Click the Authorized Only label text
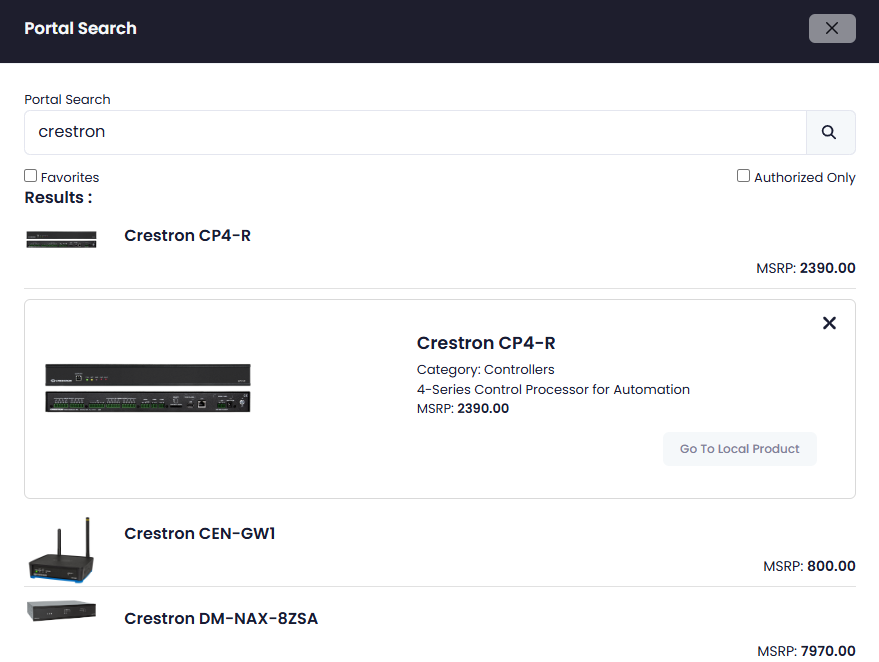 point(804,177)
